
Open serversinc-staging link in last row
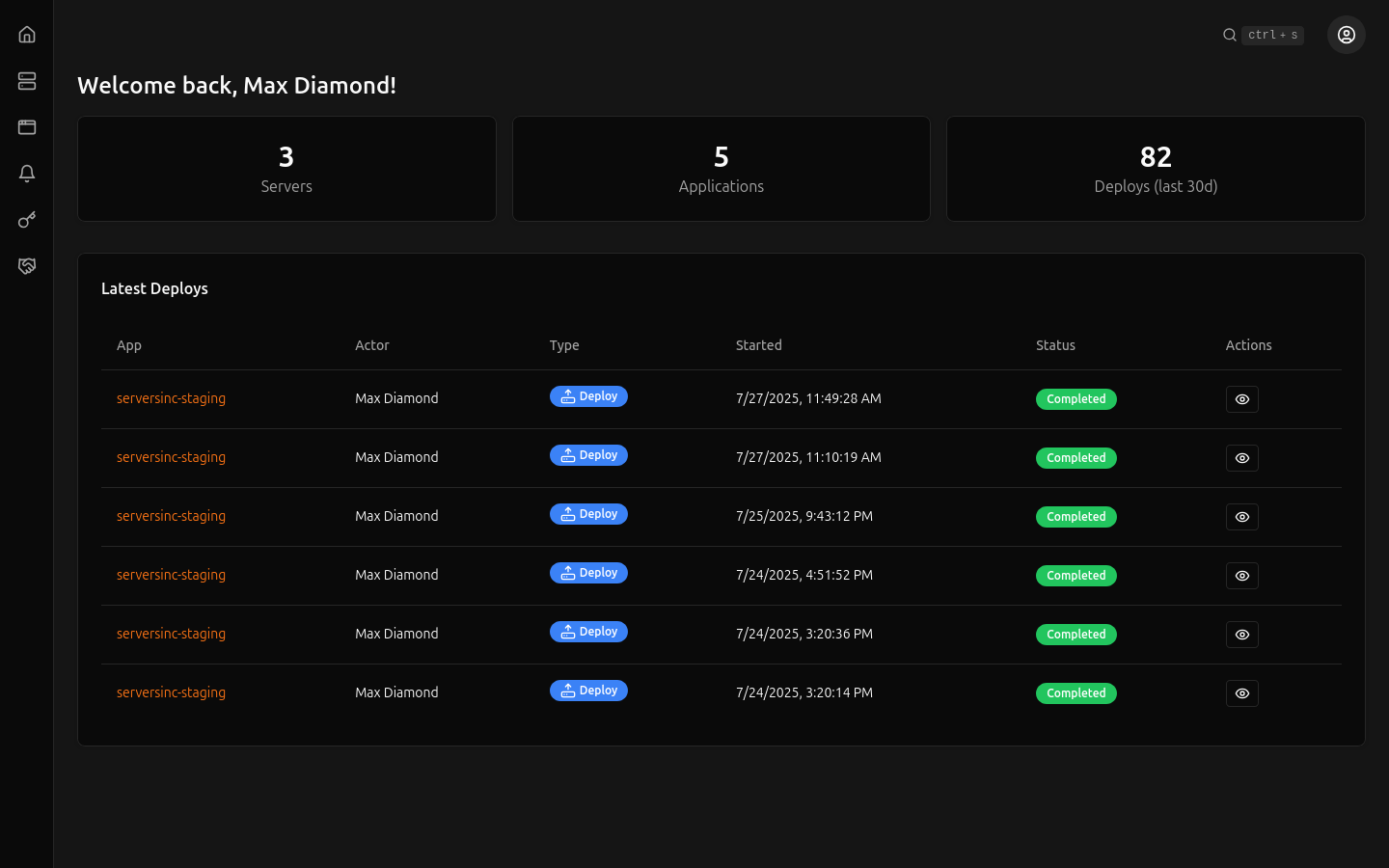[x=171, y=692]
